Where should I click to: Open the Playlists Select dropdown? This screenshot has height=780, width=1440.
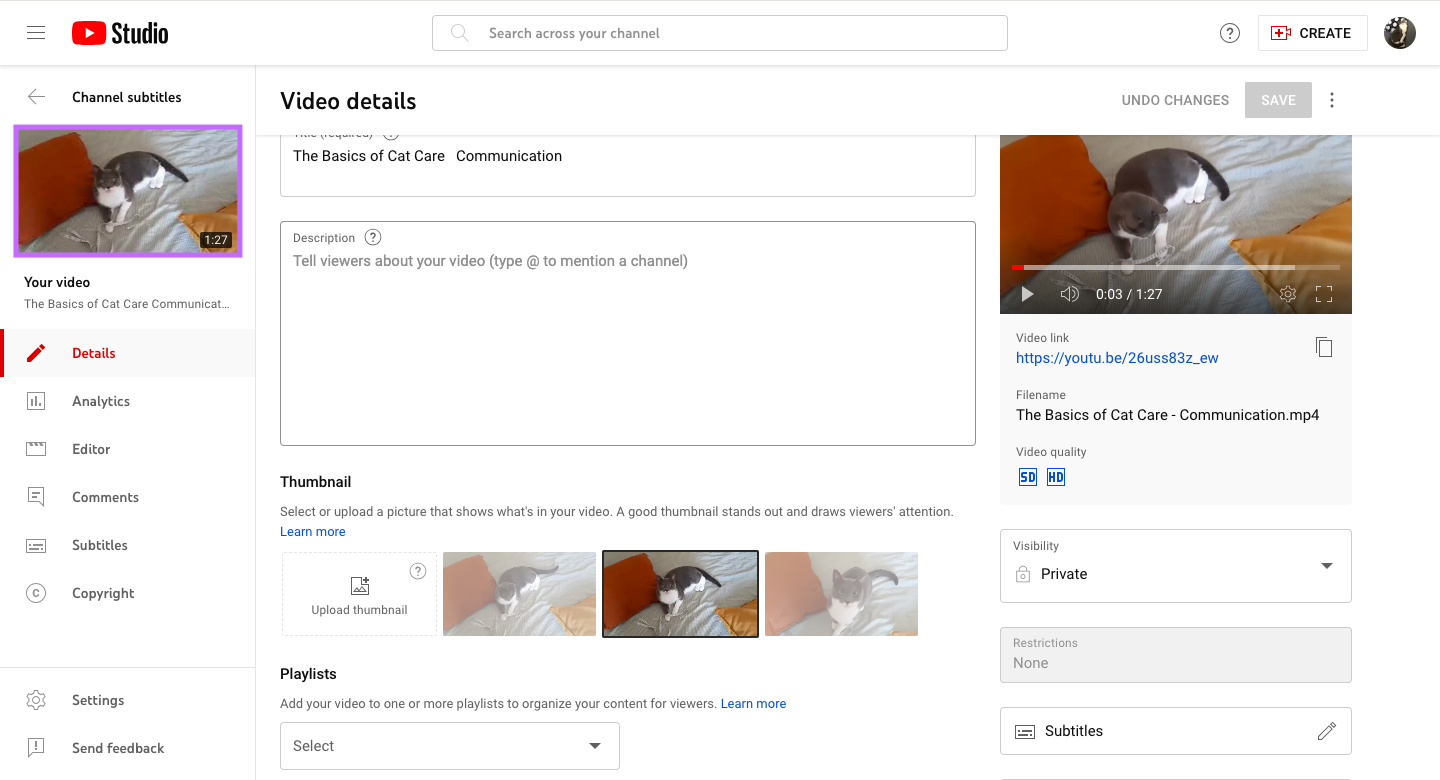tap(449, 746)
